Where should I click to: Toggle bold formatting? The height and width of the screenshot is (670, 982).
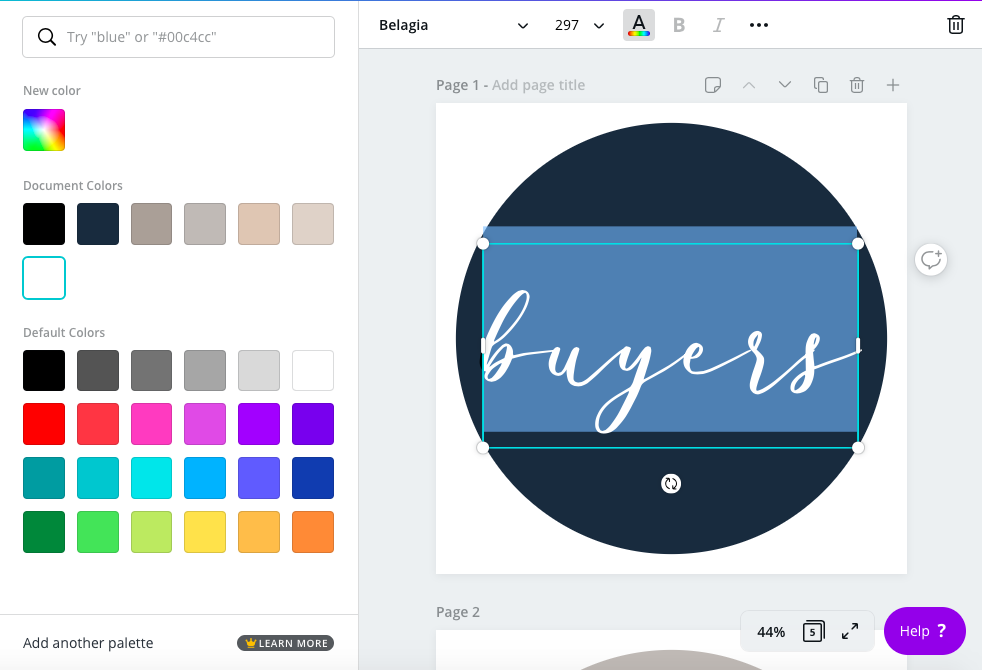point(678,25)
